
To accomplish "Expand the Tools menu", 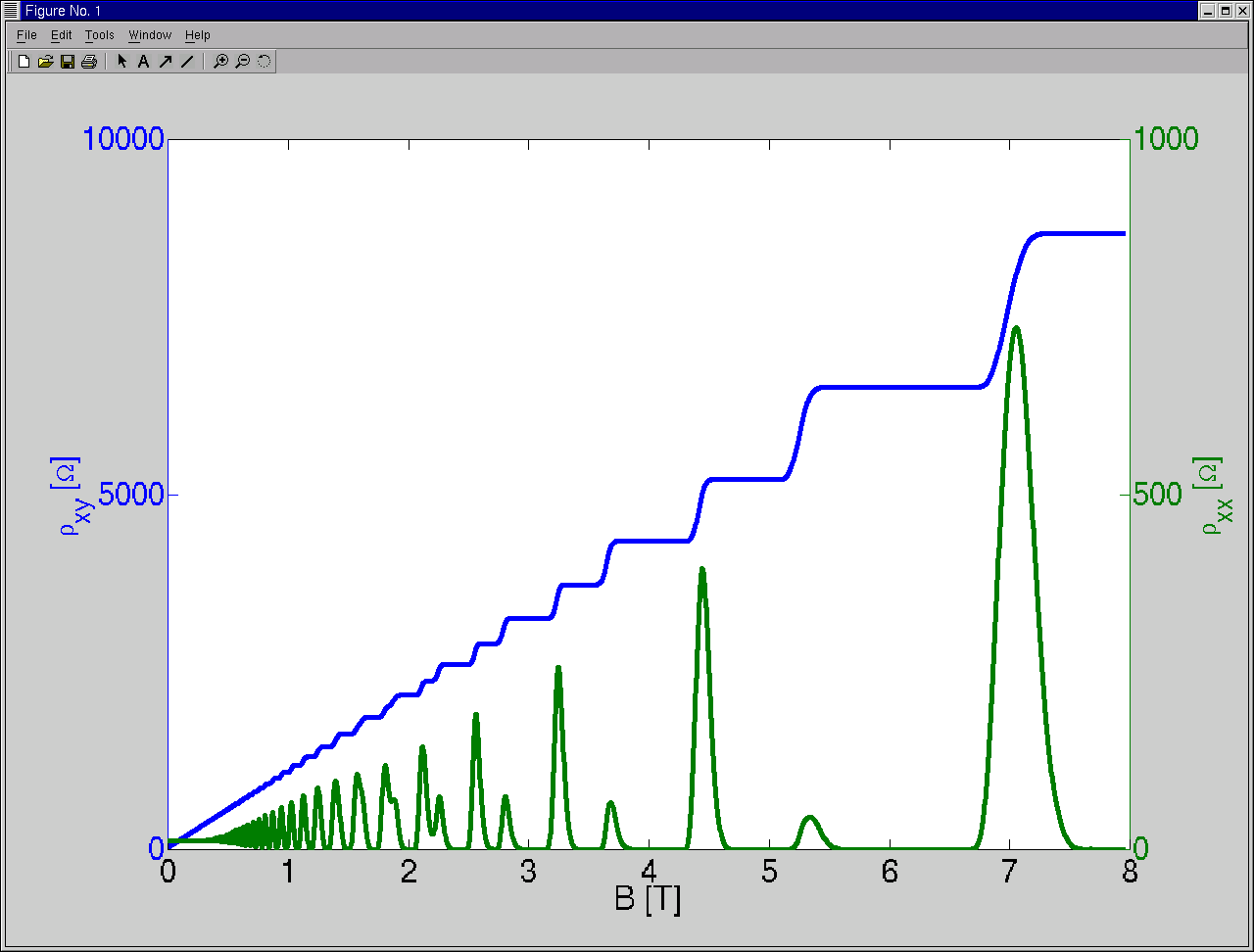I will (99, 35).
